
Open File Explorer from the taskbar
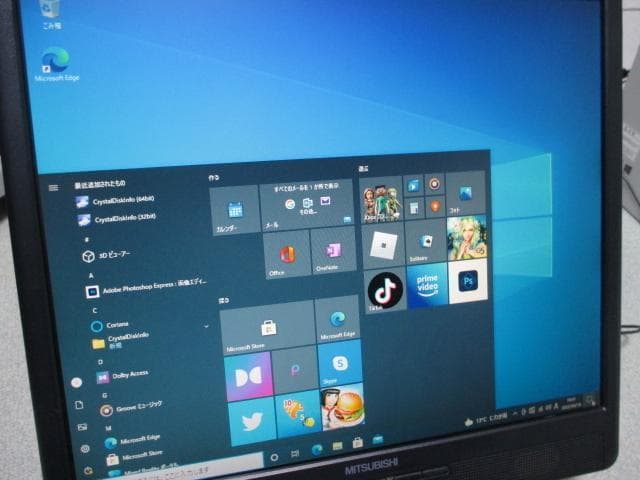(x=337, y=446)
